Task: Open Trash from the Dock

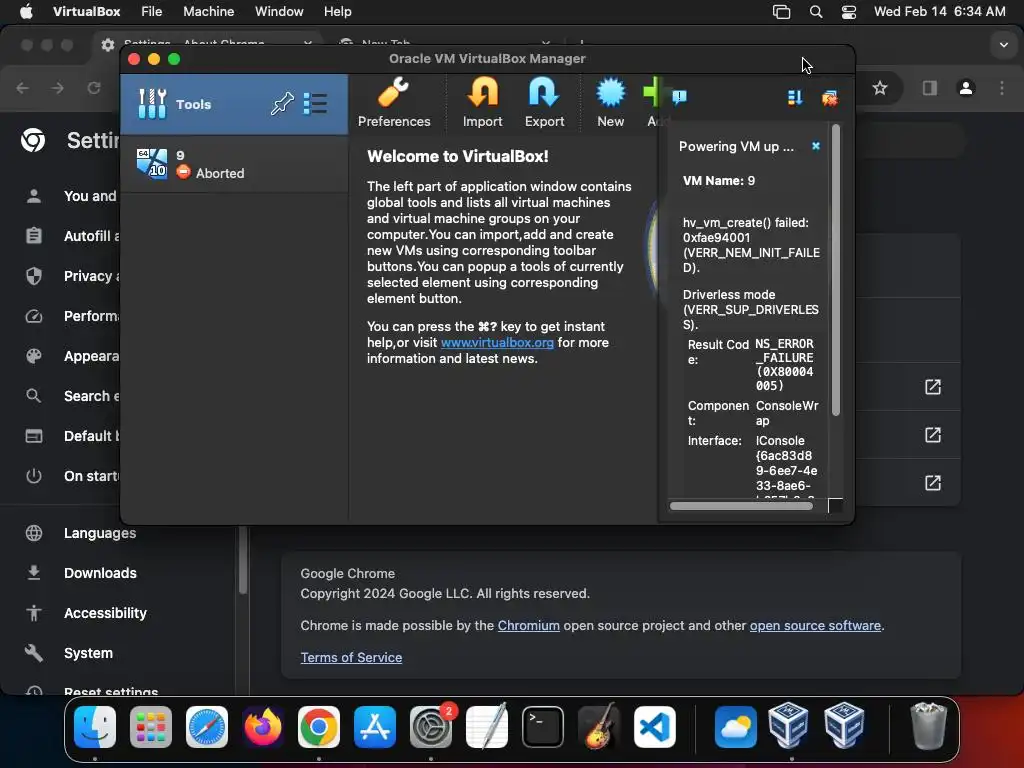Action: (928, 726)
